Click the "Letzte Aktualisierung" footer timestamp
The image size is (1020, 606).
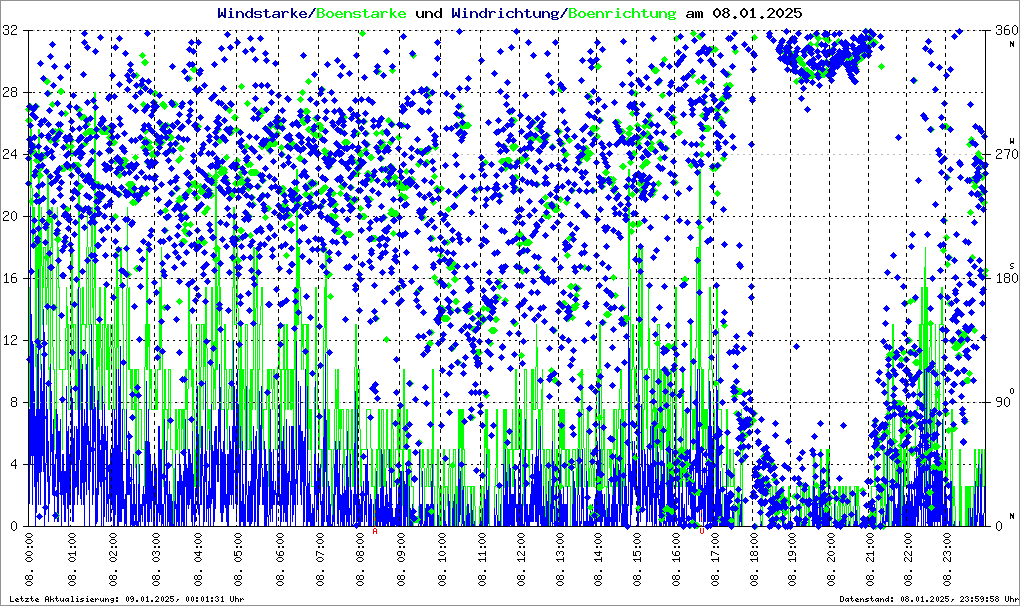pos(127,599)
